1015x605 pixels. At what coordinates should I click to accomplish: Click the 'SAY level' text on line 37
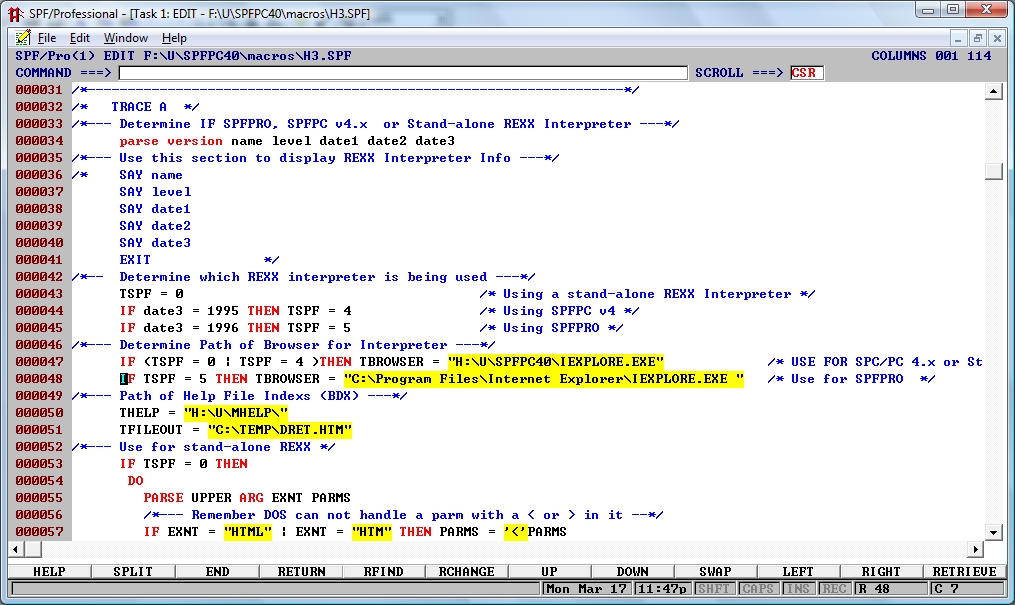(x=155, y=192)
